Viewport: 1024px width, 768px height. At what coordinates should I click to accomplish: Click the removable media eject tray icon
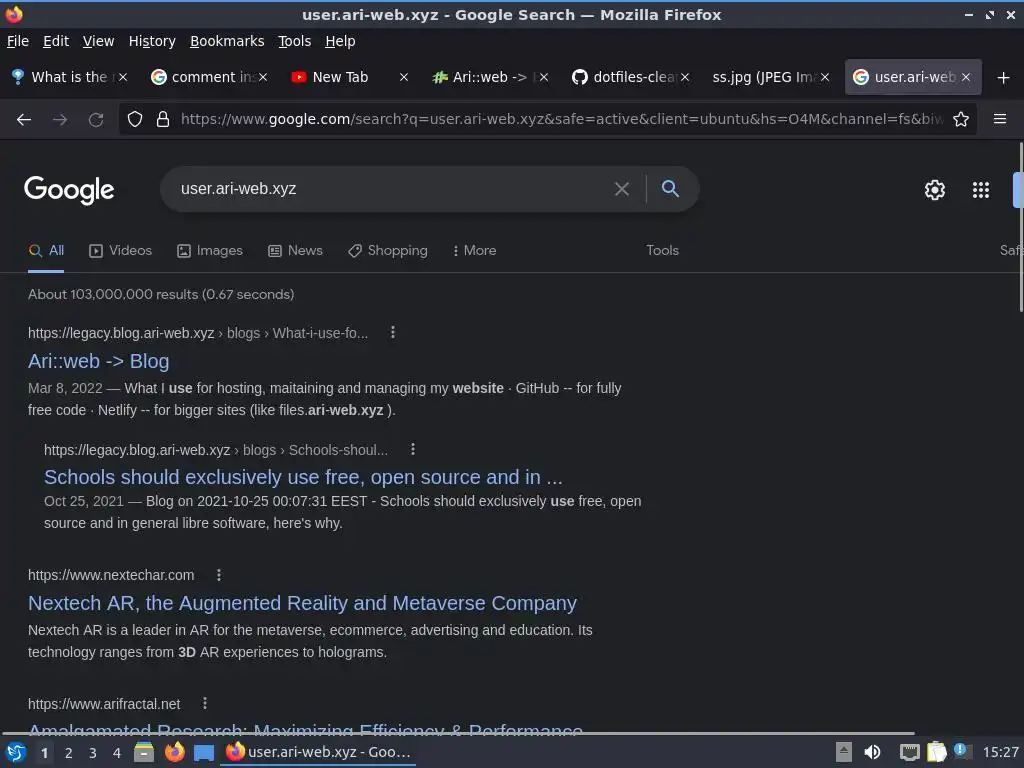click(844, 752)
